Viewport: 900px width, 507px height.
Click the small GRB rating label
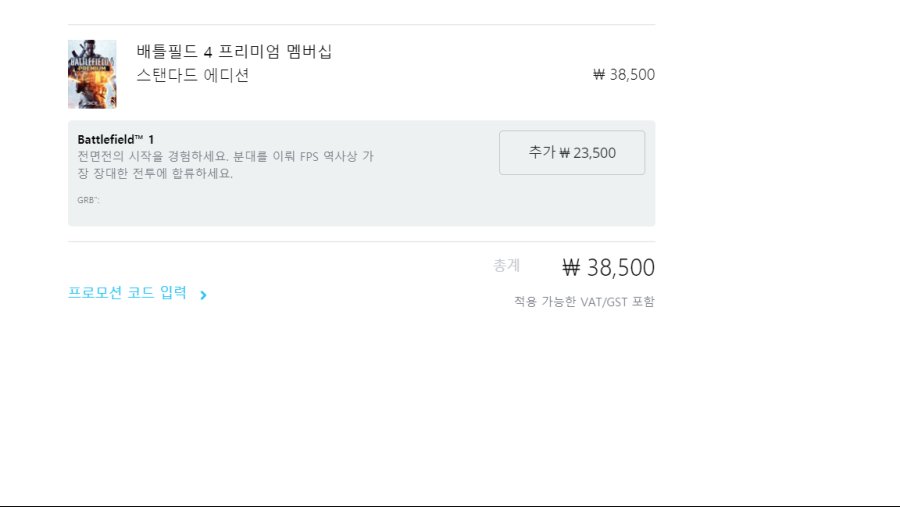88,200
